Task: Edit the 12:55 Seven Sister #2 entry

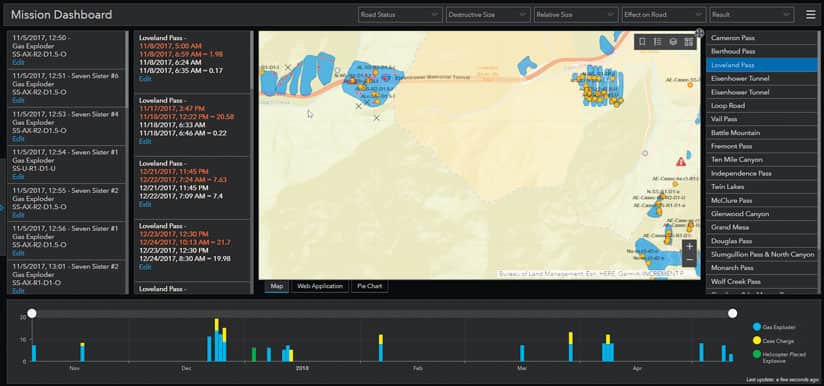Action: point(18,215)
